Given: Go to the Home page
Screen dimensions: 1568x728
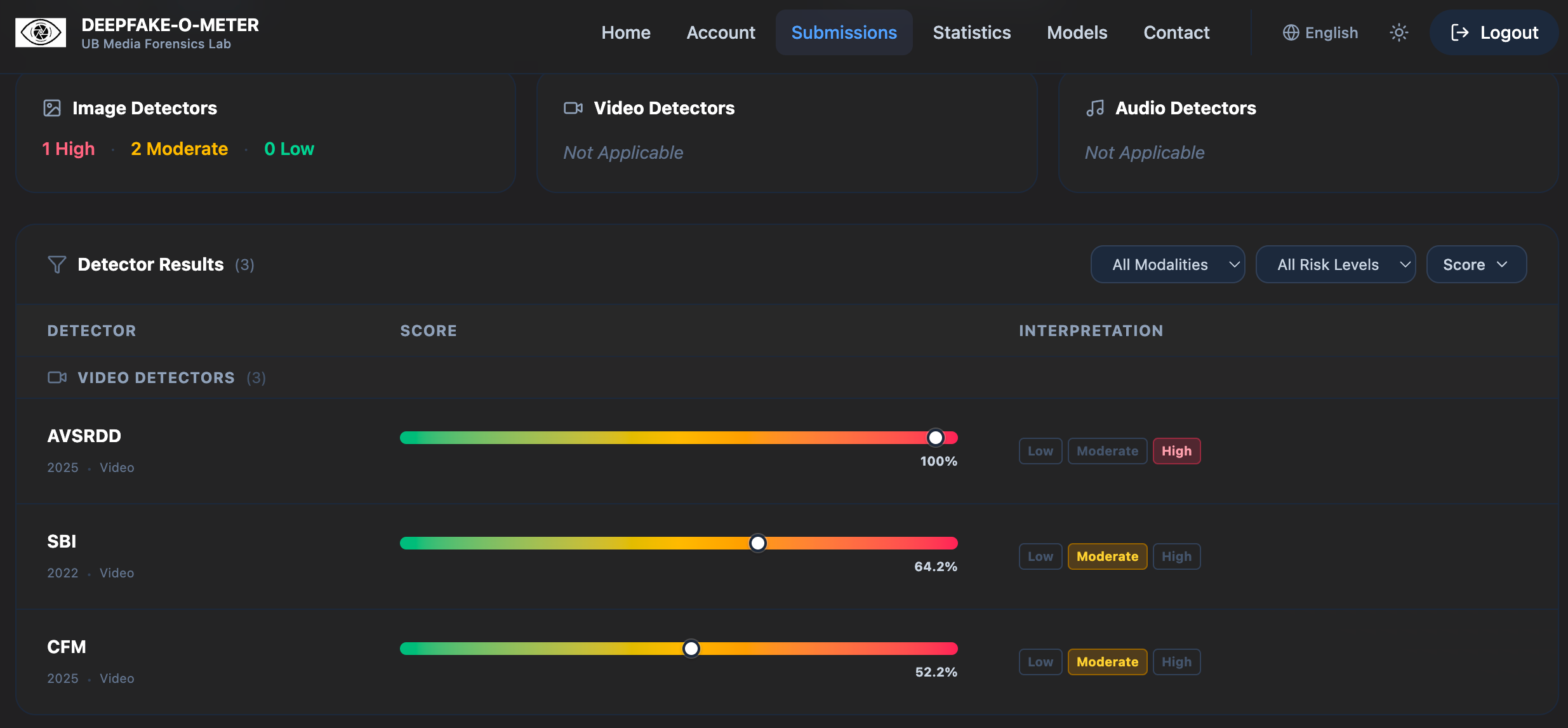Looking at the screenshot, I should pyautogui.click(x=626, y=32).
